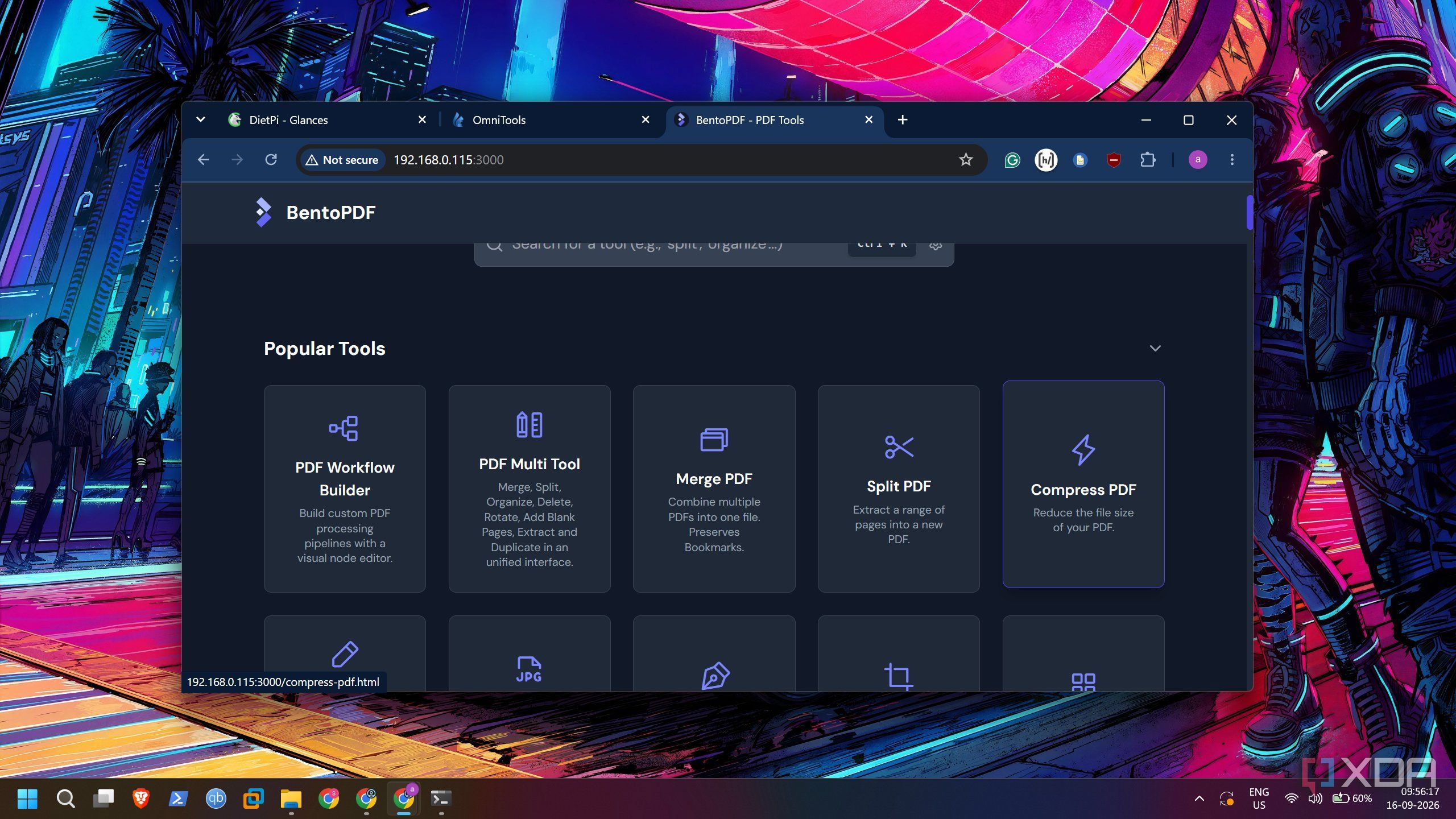Image resolution: width=1456 pixels, height=819 pixels.
Task: Open the PDF Workflow Builder tool card
Action: coord(345,489)
